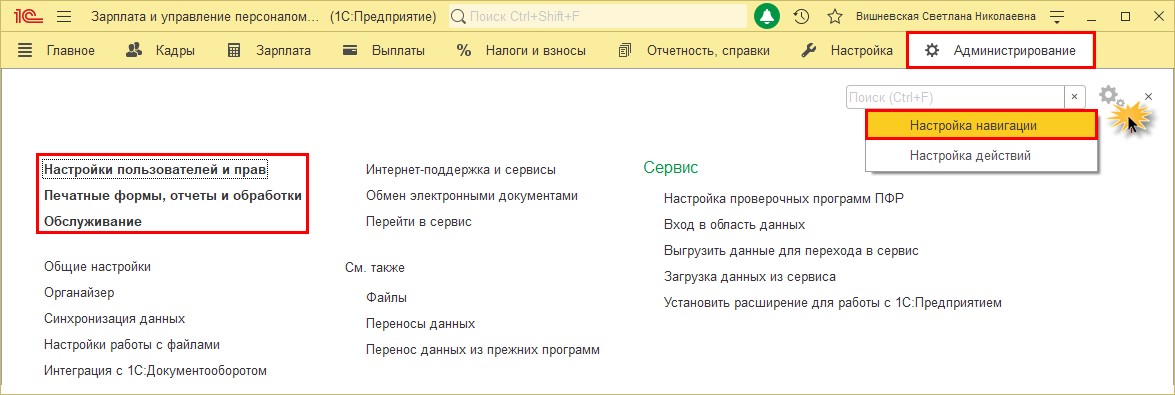Open the Зарплата section tab
This screenshot has width=1175, height=395.
(269, 51)
